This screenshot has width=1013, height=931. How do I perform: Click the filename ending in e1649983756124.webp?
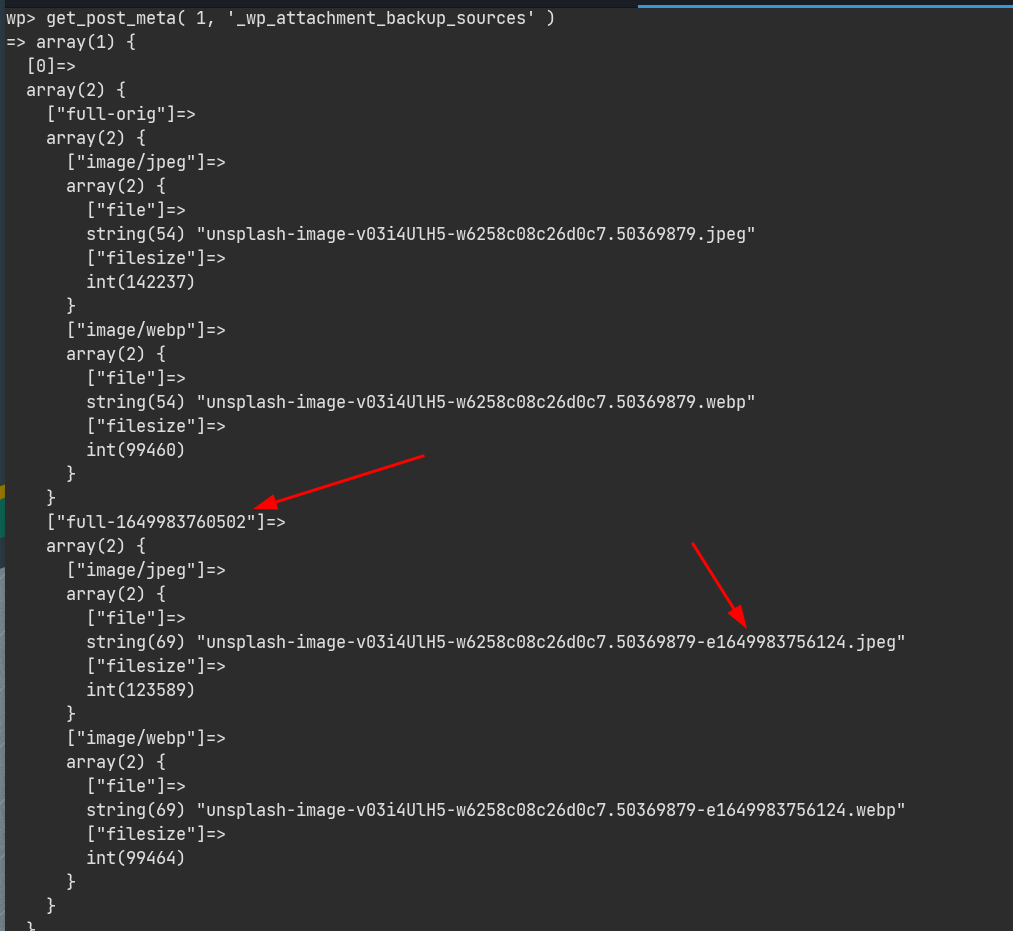click(551, 810)
